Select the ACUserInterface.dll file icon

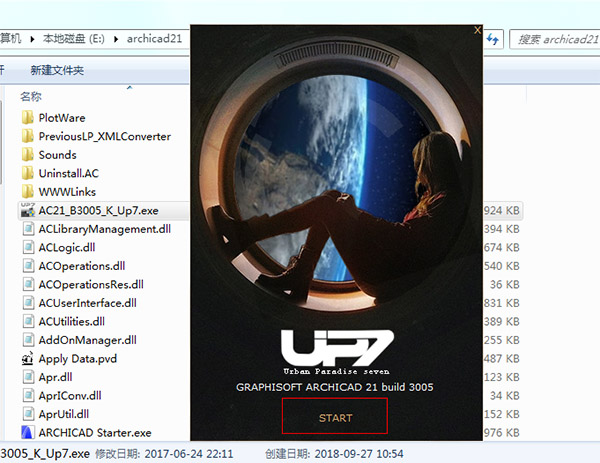[28, 303]
